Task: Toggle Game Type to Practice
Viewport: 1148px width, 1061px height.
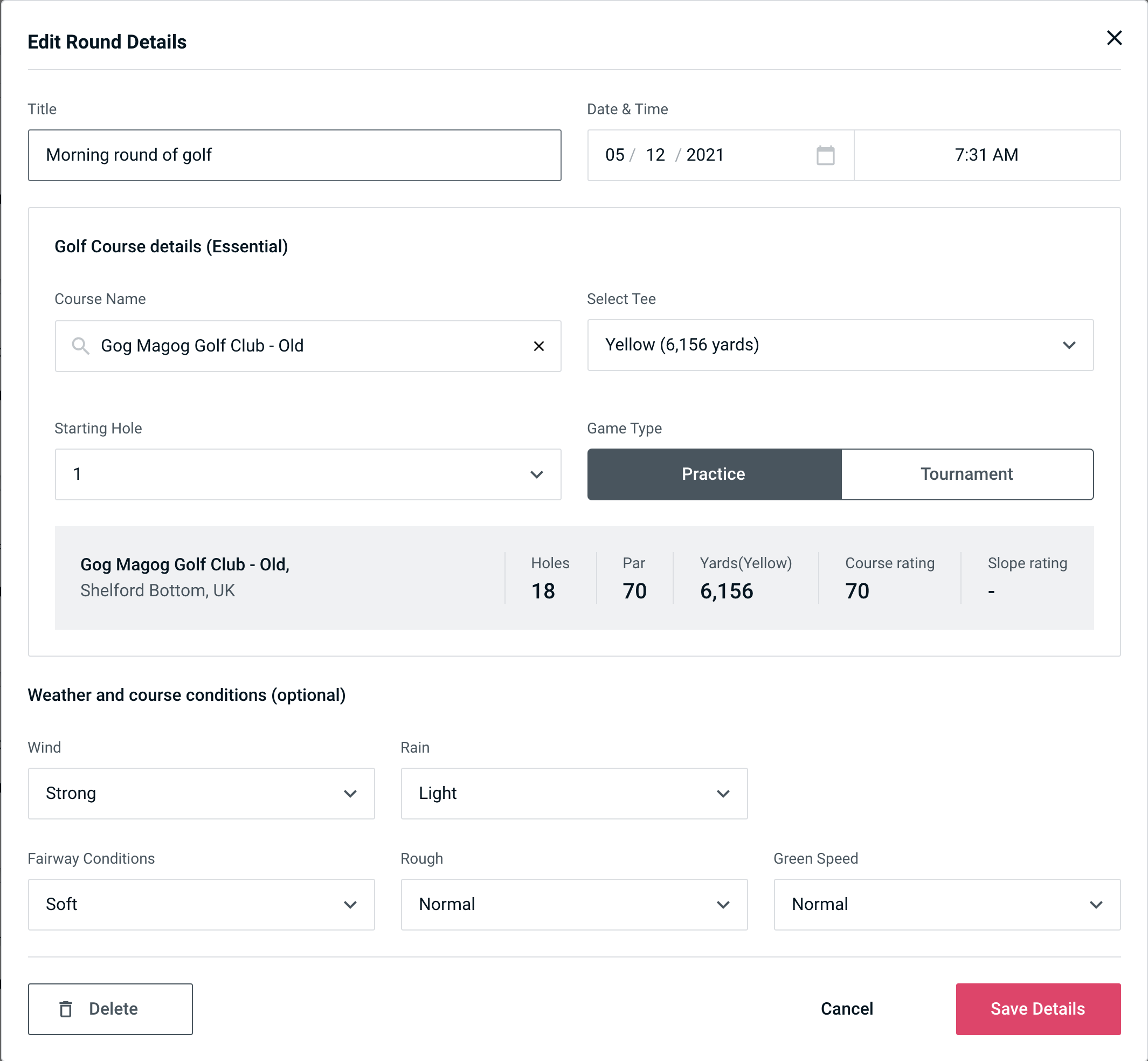Action: tap(713, 474)
